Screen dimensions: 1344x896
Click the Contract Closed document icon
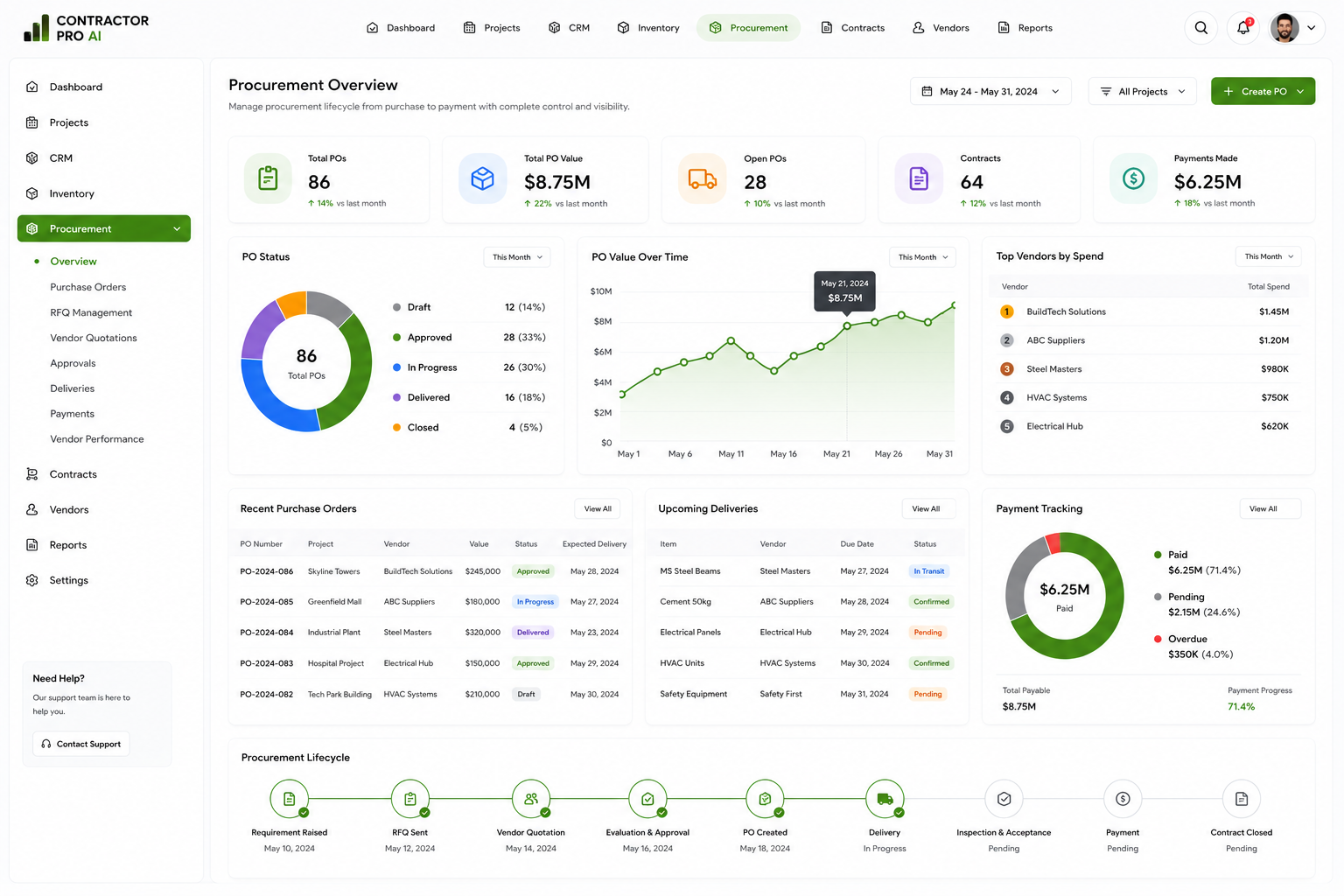tap(1242, 799)
